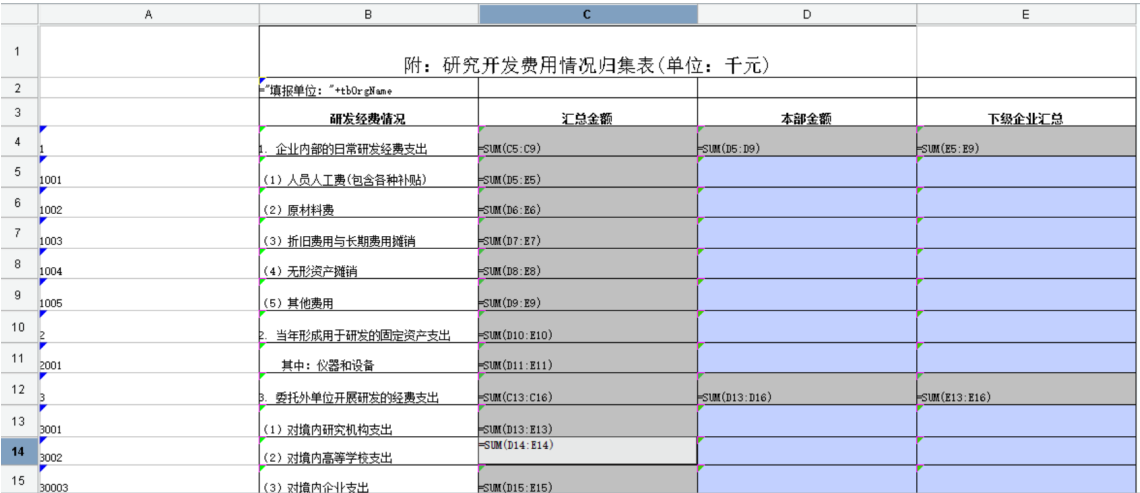1140x493 pixels.
Task: Select code cell 3001
Action: (148, 420)
